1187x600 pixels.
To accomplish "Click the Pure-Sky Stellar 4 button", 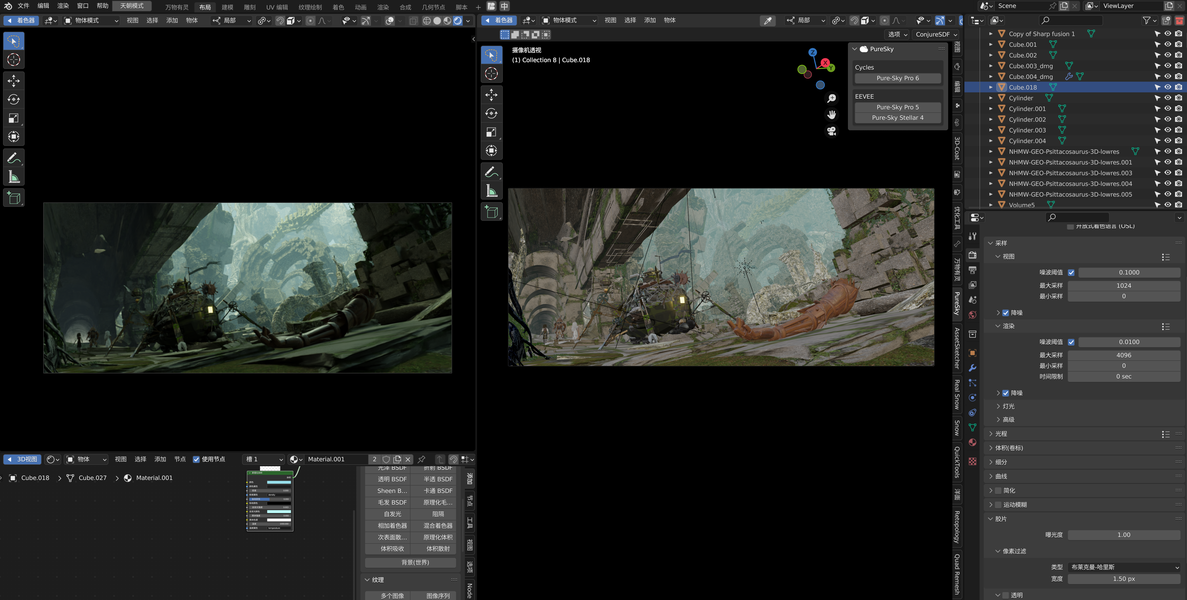I will point(898,118).
